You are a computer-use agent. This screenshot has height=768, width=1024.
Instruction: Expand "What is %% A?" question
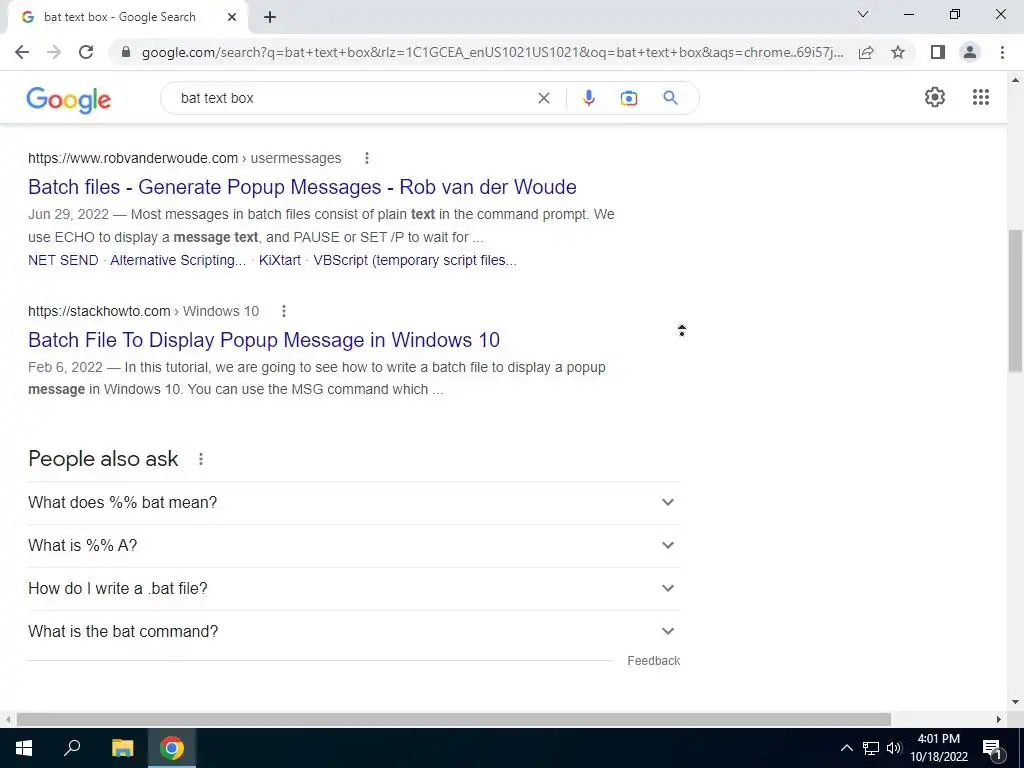(x=354, y=545)
